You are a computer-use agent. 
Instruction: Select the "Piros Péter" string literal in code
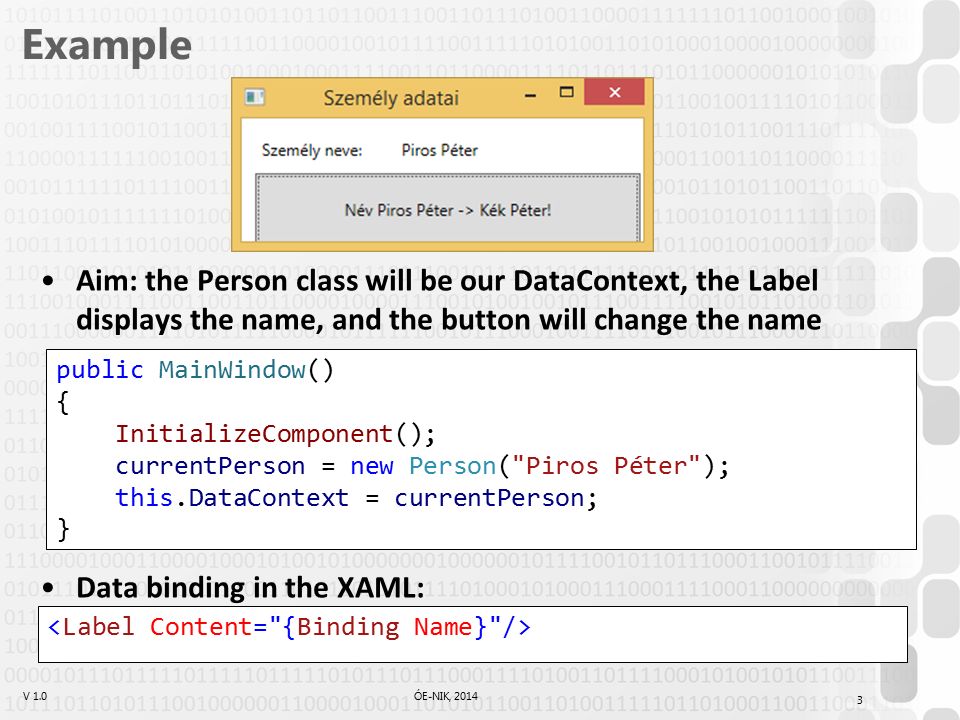tap(606, 466)
